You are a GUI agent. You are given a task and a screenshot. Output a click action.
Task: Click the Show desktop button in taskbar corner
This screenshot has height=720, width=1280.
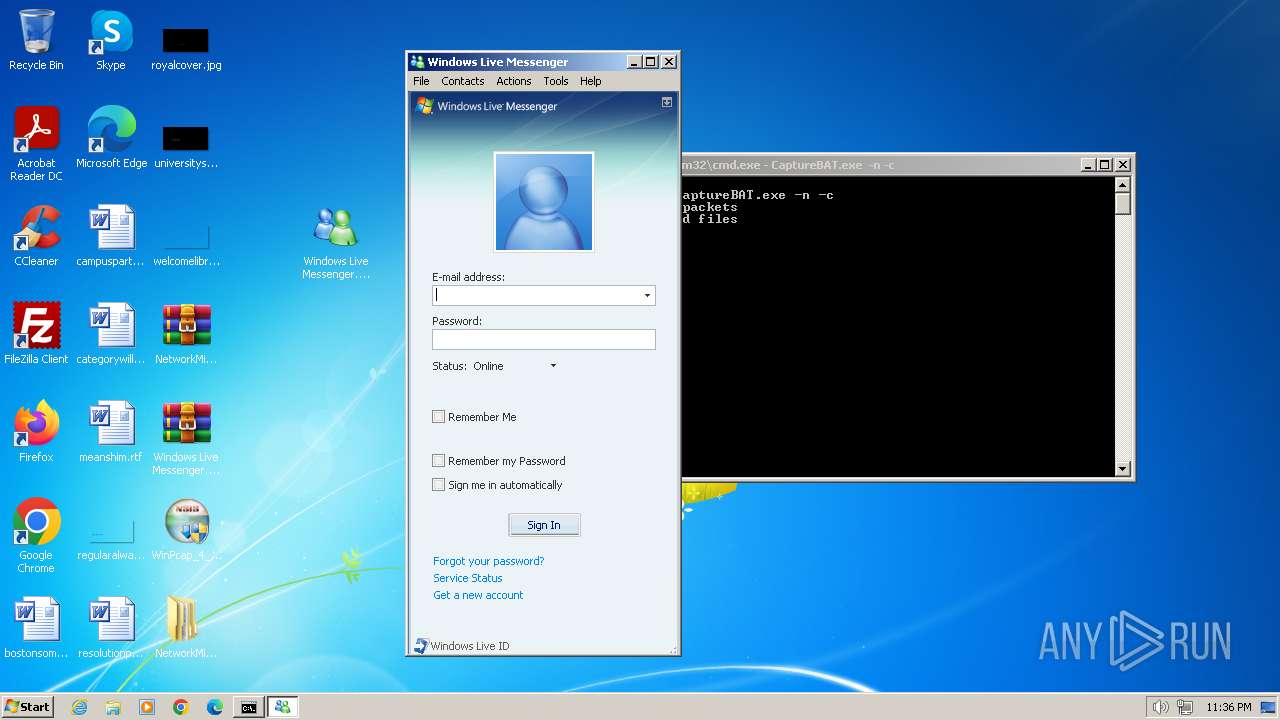1269,707
